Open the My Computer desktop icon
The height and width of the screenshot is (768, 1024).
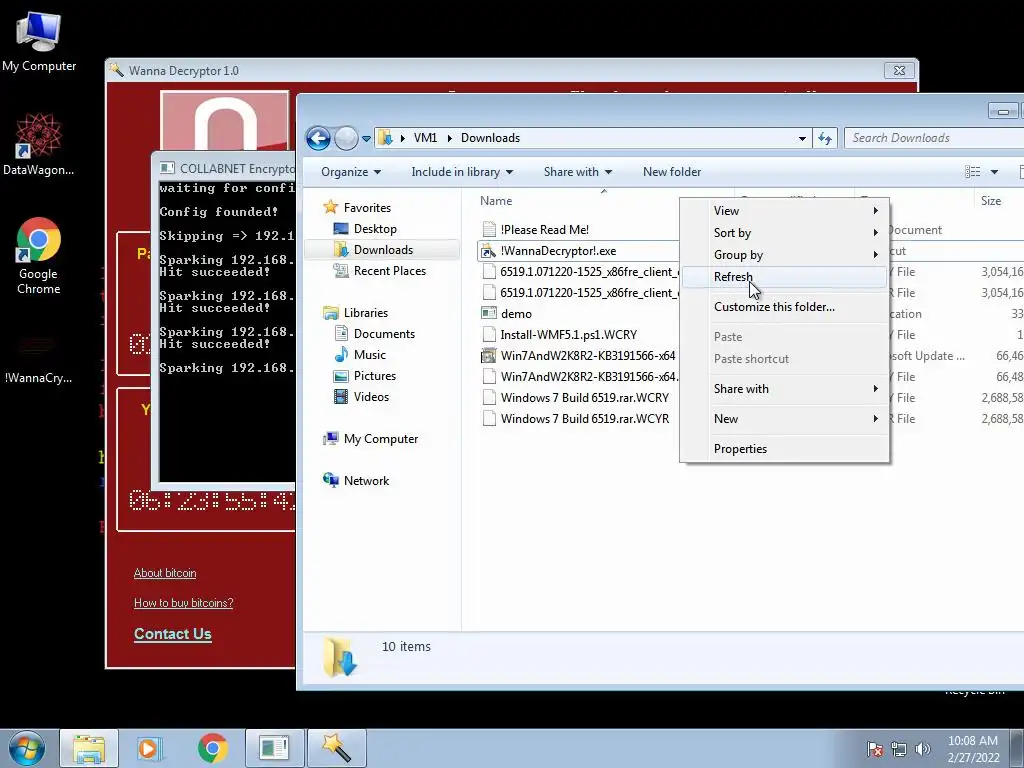[x=39, y=40]
